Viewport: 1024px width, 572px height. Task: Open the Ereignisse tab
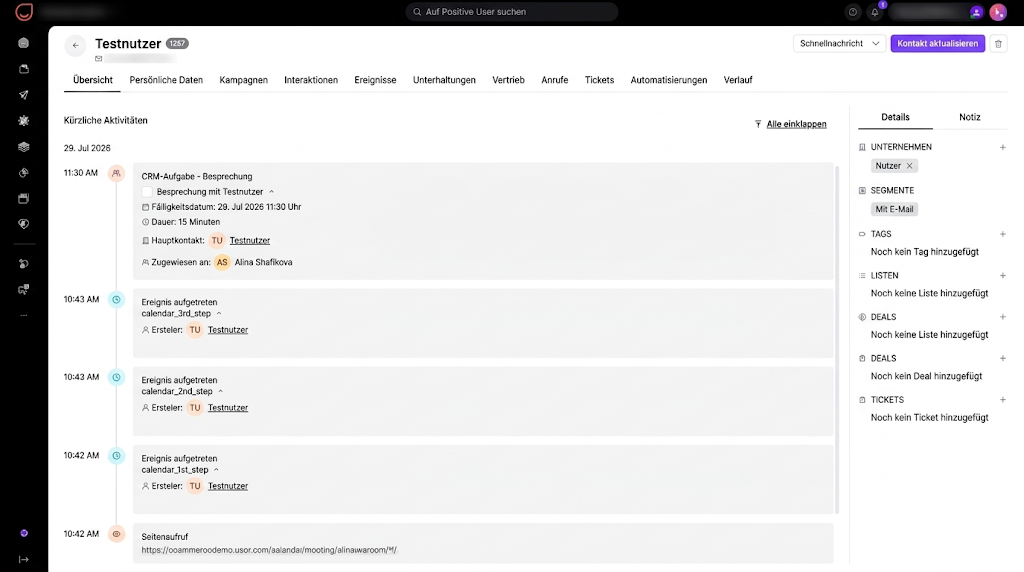376,80
